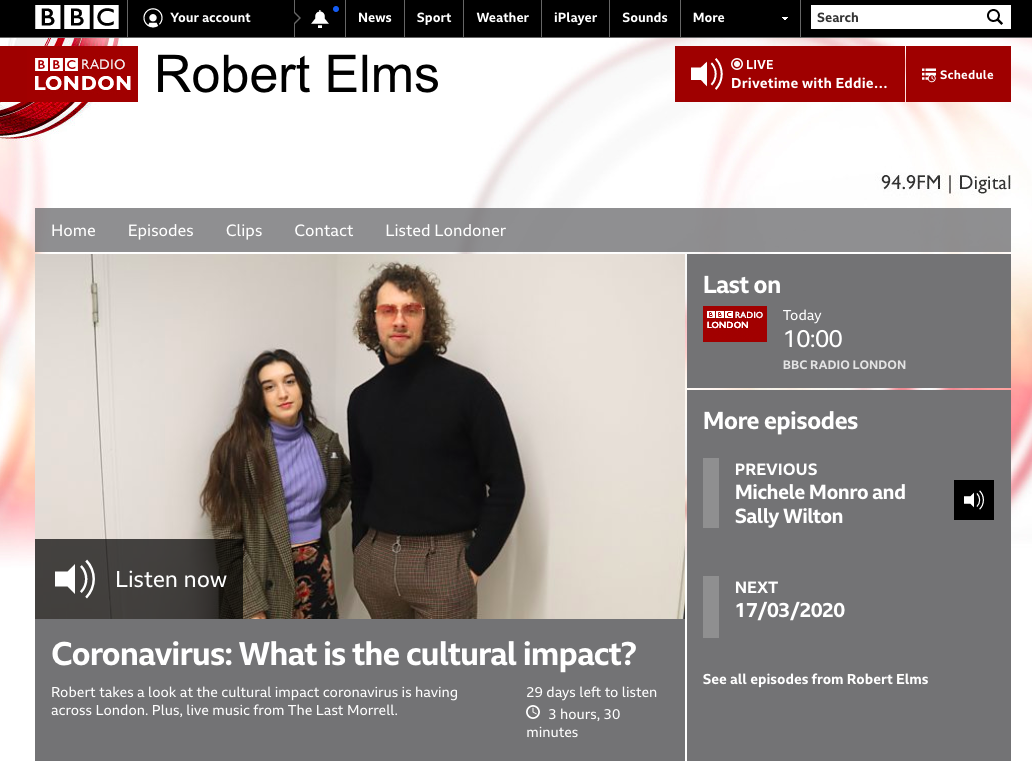
Task: Open Michele Monro and Sally Wilton episode
Action: click(x=820, y=504)
